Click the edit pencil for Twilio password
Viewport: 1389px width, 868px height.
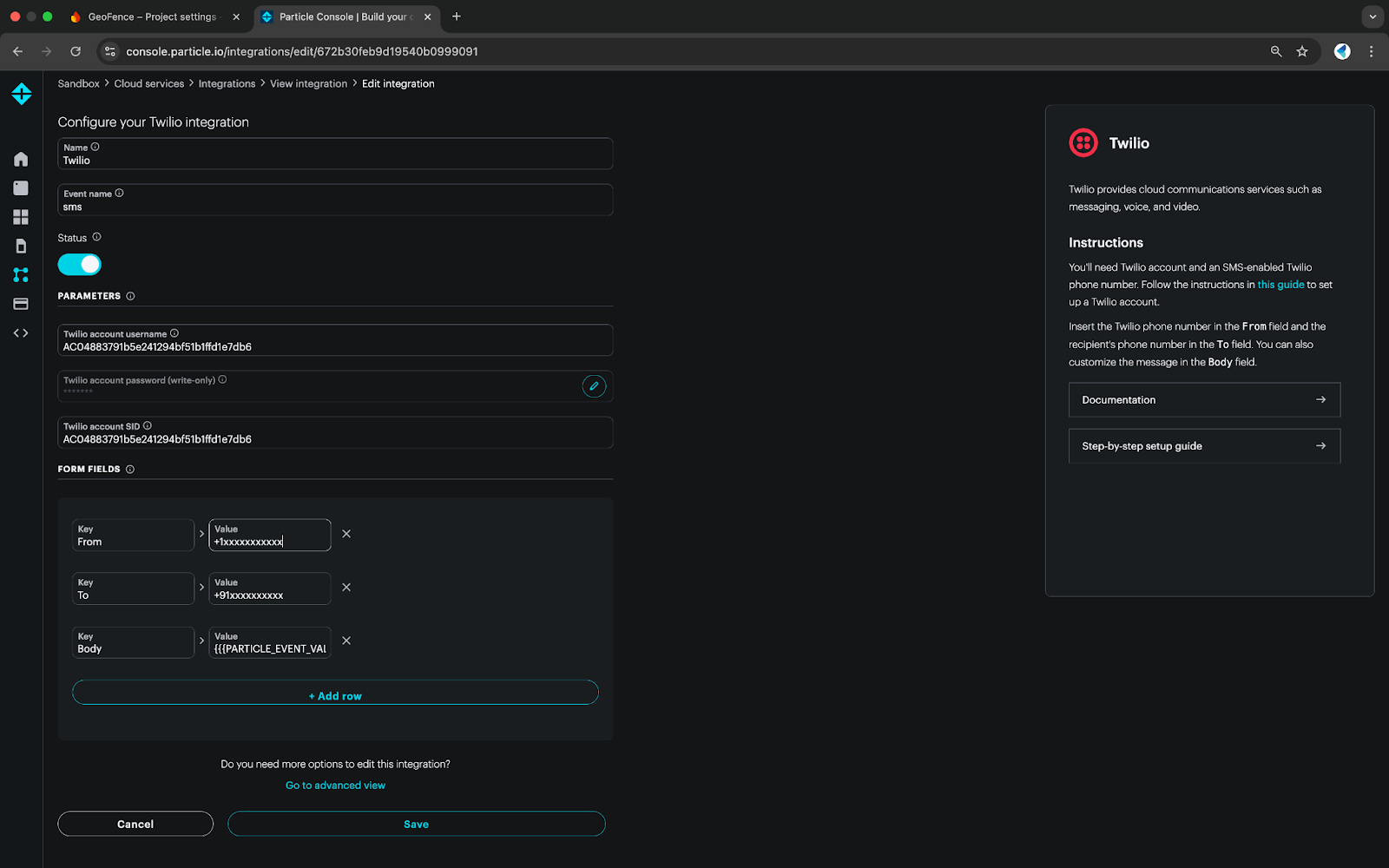pos(594,386)
